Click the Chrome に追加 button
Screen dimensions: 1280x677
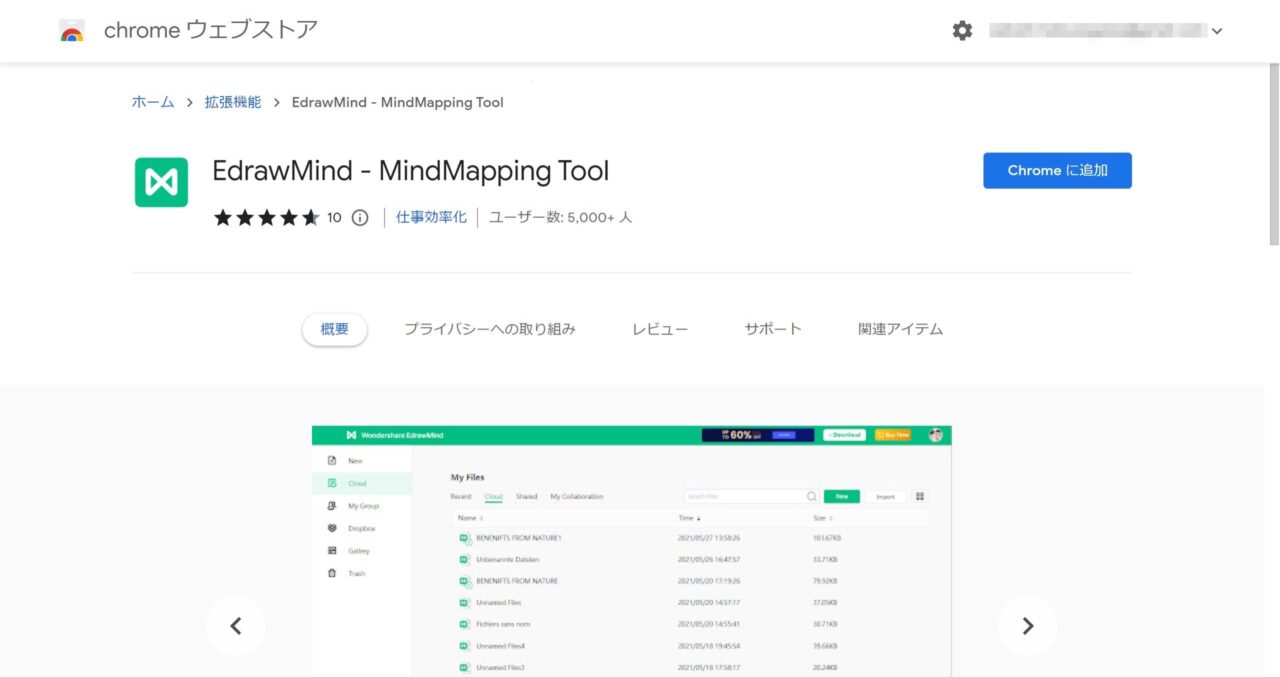1057,170
